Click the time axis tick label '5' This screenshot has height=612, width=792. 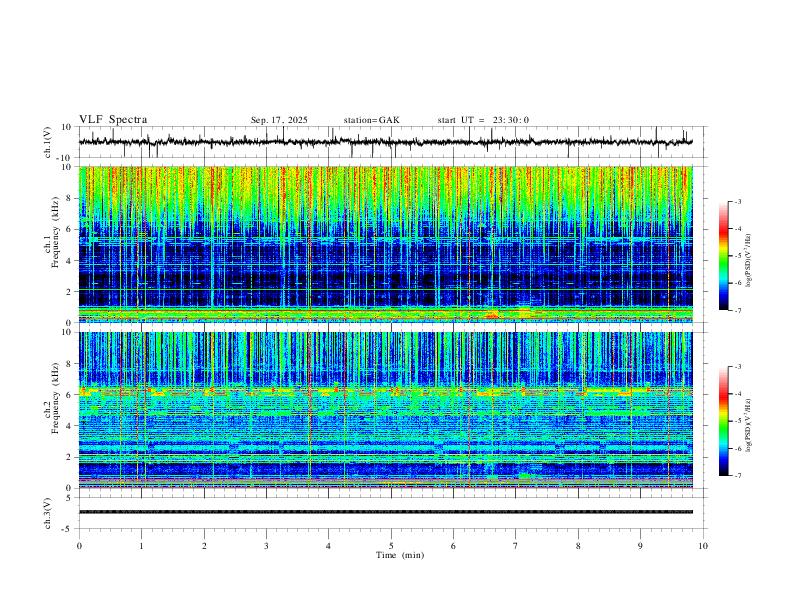coord(391,546)
